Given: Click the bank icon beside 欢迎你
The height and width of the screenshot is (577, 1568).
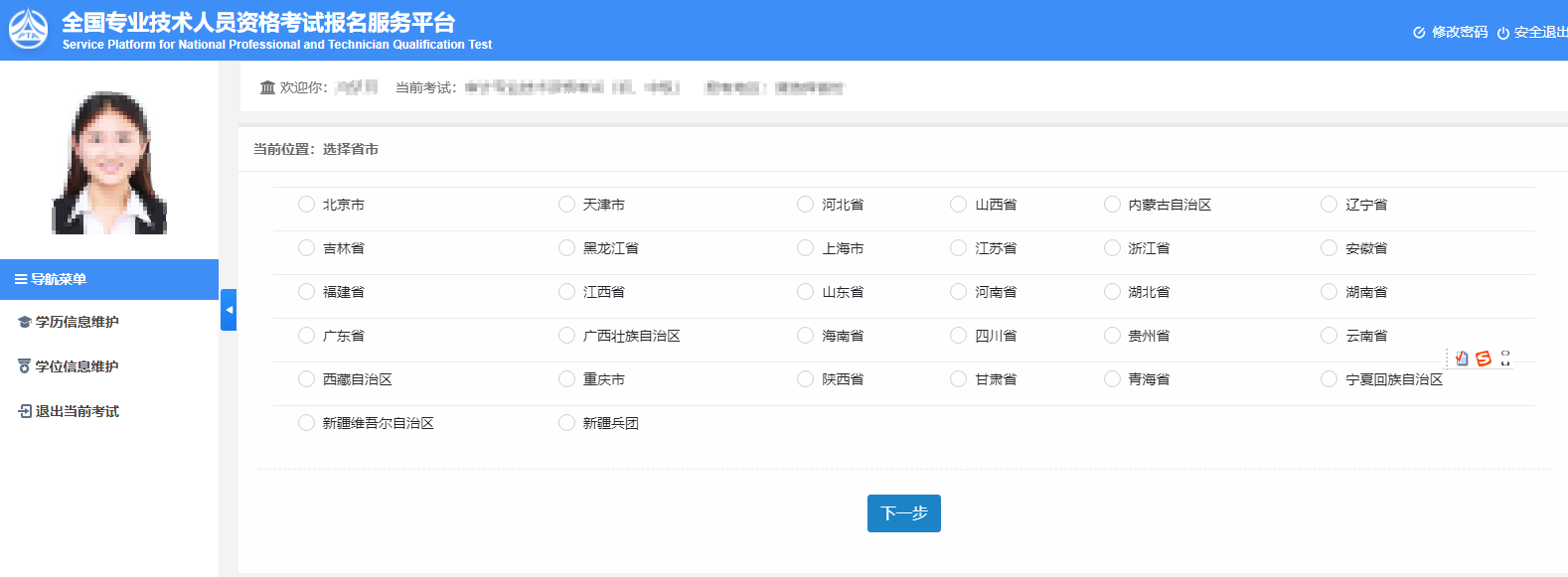Looking at the screenshot, I should pos(267,87).
